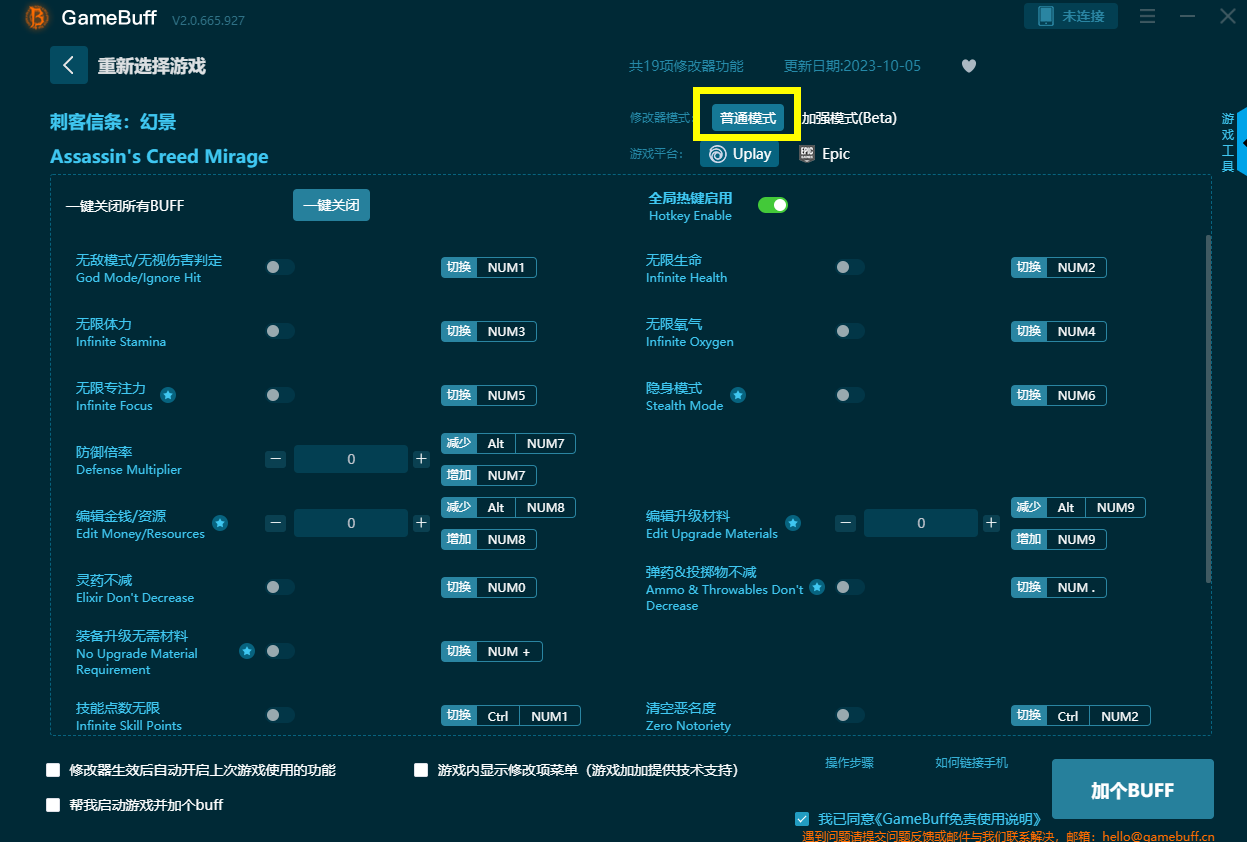Viewport: 1247px width, 842px height.
Task: Turn on Infinite Stamina
Action: 280,331
